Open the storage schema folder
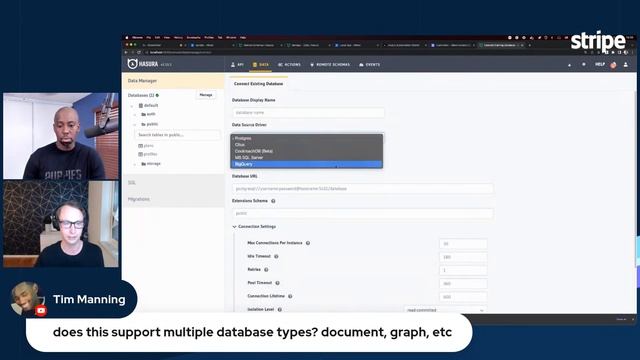Image resolution: width=640 pixels, height=360 pixels. click(151, 164)
